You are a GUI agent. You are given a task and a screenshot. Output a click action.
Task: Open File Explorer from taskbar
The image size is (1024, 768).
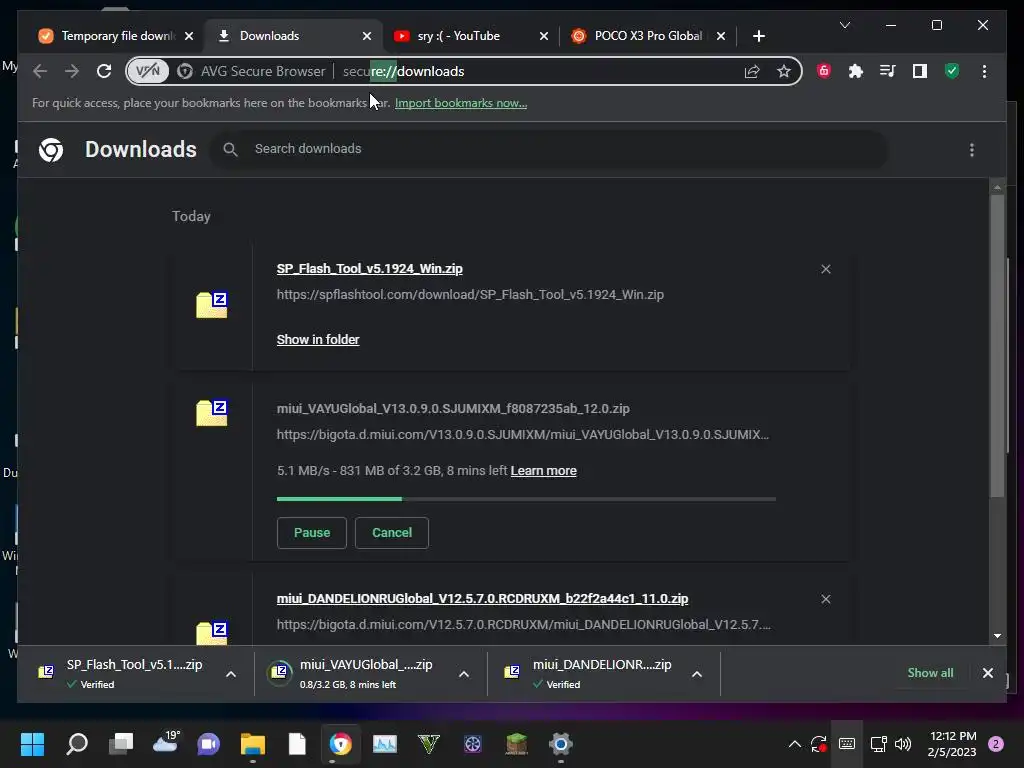pos(253,744)
